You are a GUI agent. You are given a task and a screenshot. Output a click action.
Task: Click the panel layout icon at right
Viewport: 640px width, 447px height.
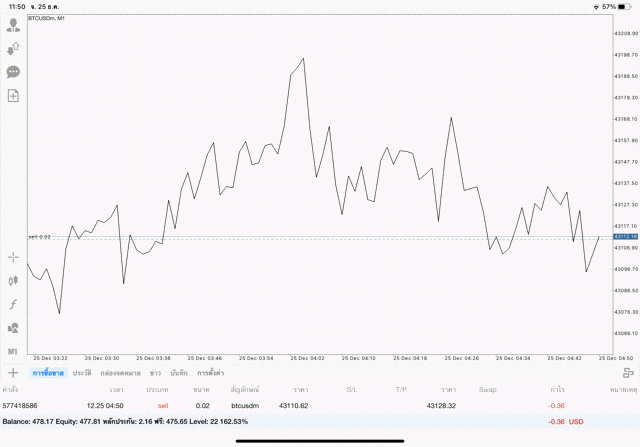tap(629, 372)
